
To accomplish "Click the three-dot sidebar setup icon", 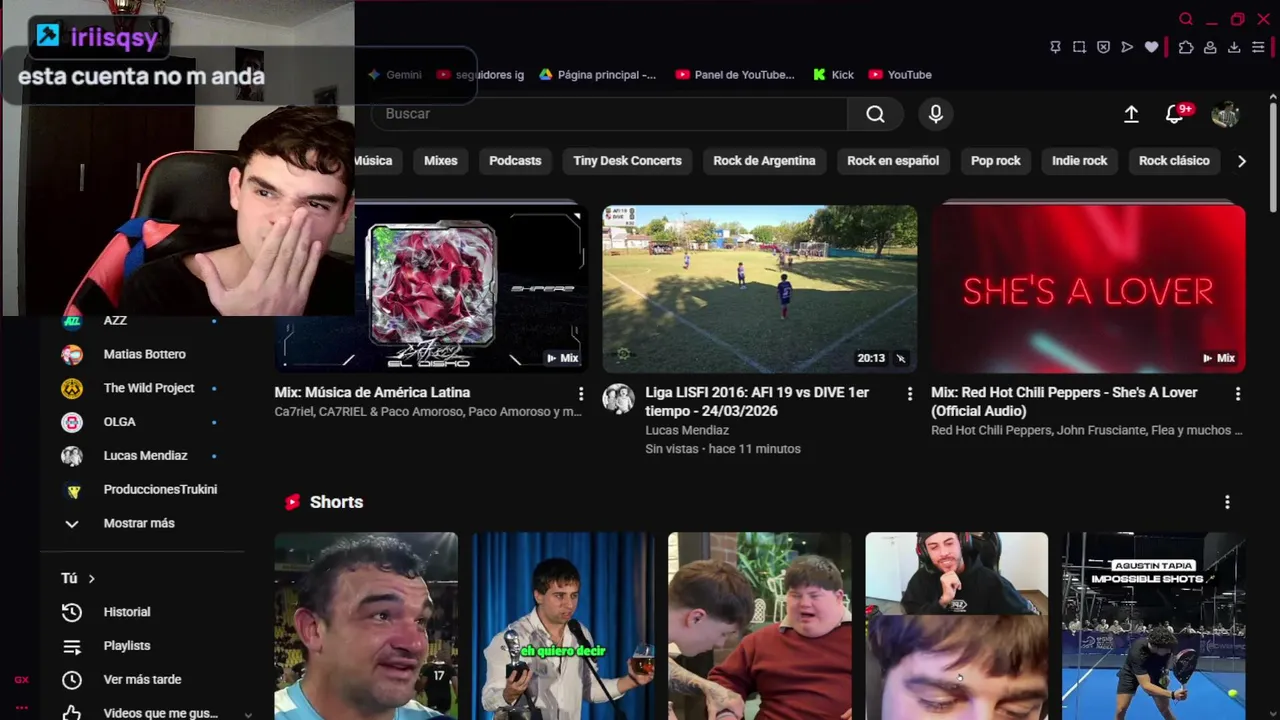I will click(x=21, y=707).
